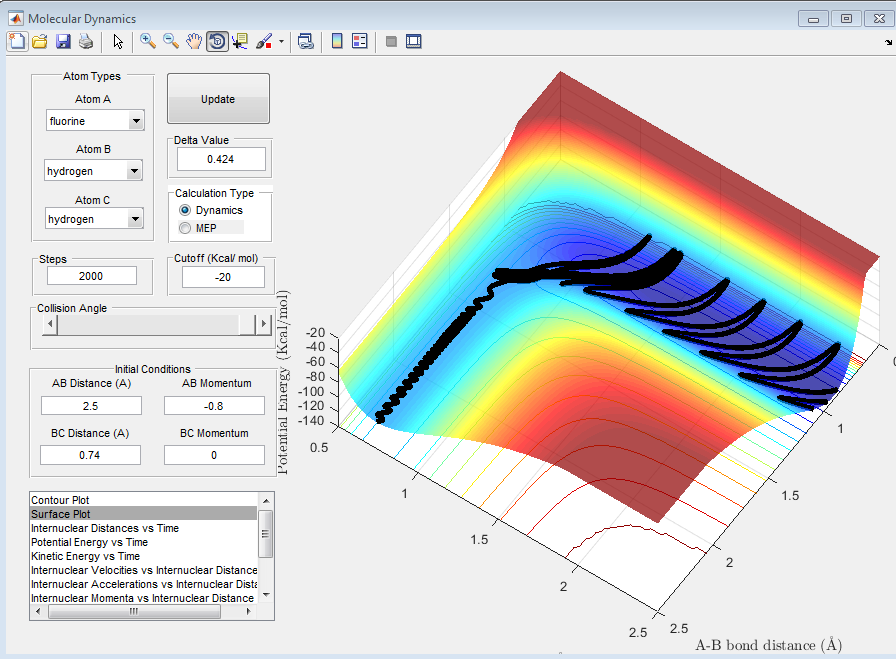The width and height of the screenshot is (896, 659).
Task: Save the figure with floppy disk icon
Action: click(63, 41)
